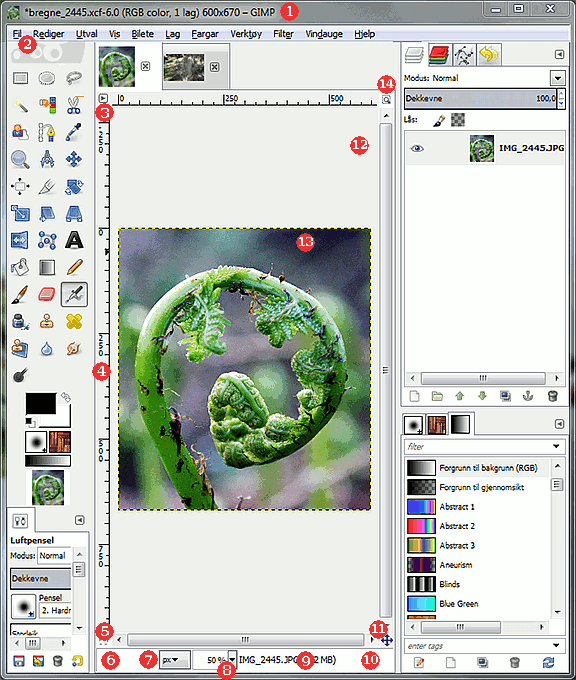The image size is (576, 680).
Task: Select the Text tool
Action: point(74,240)
